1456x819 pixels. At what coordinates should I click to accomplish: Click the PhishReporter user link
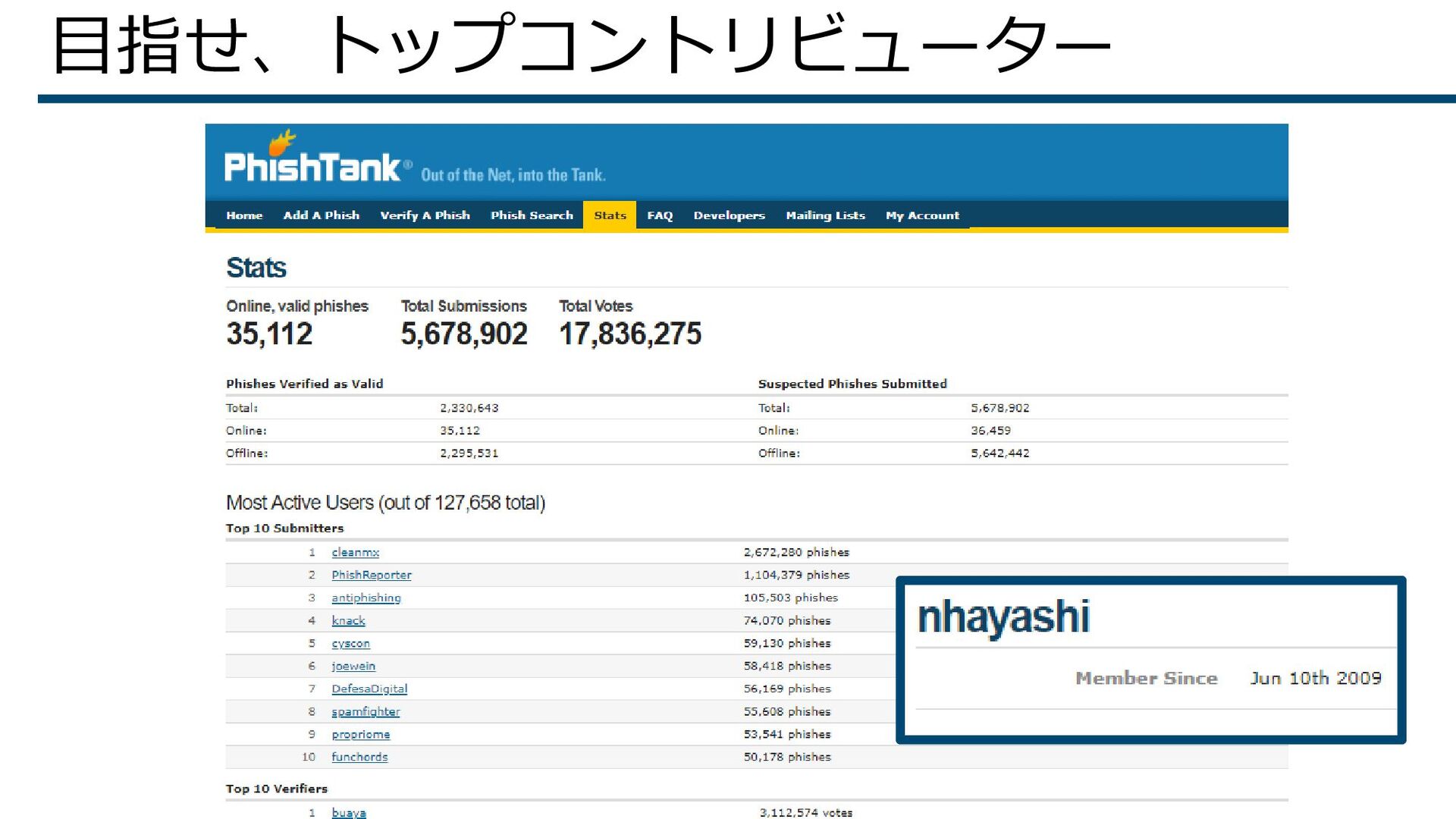click(371, 576)
